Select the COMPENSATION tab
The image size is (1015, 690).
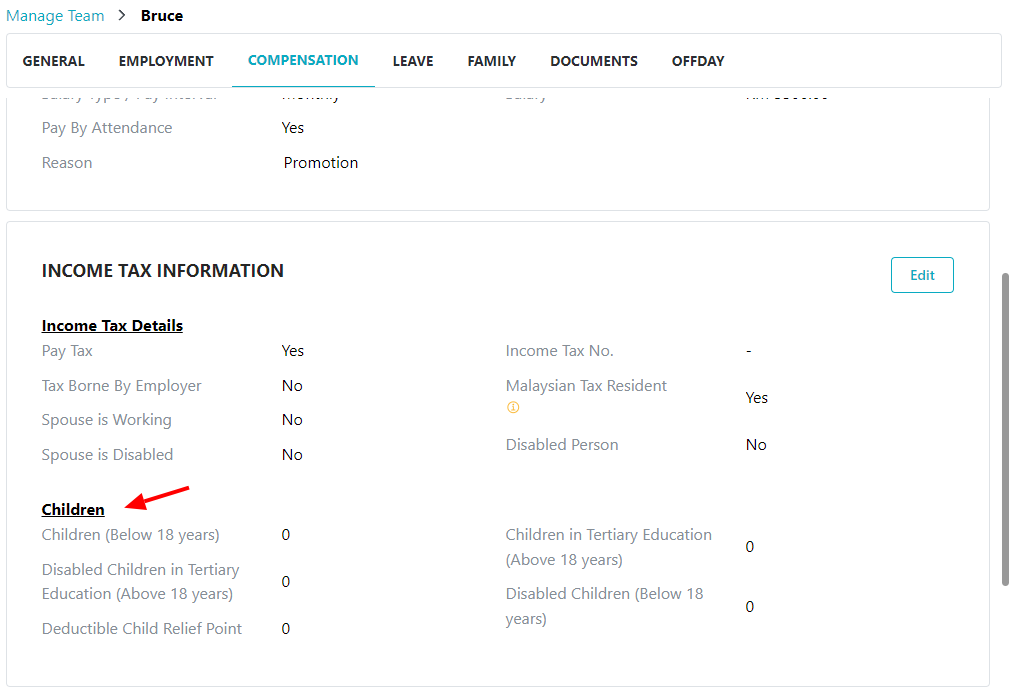303,60
